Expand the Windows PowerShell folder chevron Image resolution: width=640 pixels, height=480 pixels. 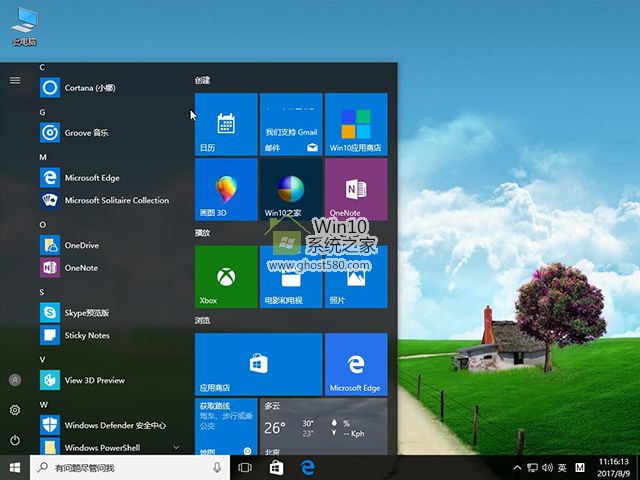pyautogui.click(x=176, y=447)
